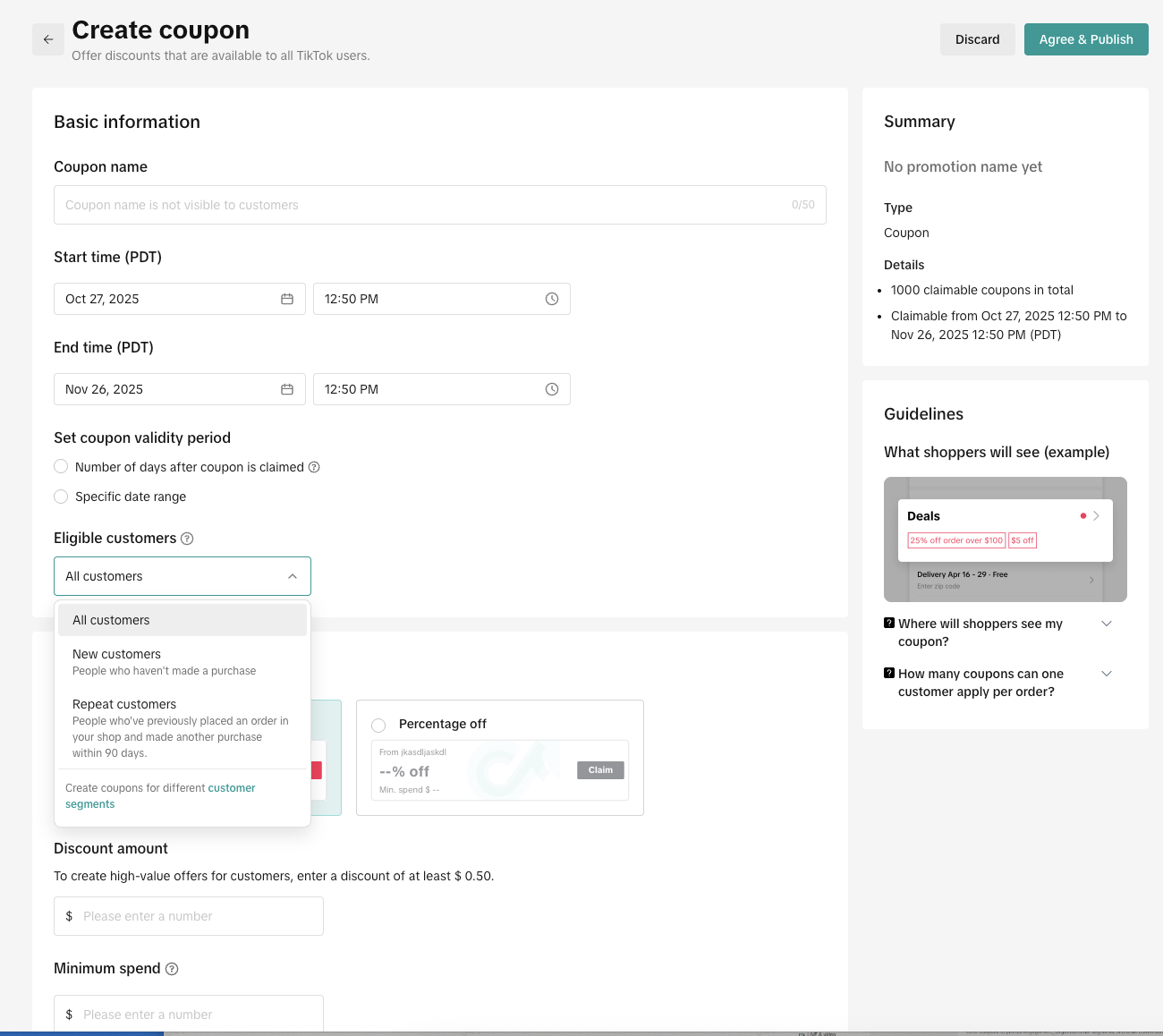Screen dimensions: 1163x1036
Task: Open the customer segments link
Action: point(231,788)
